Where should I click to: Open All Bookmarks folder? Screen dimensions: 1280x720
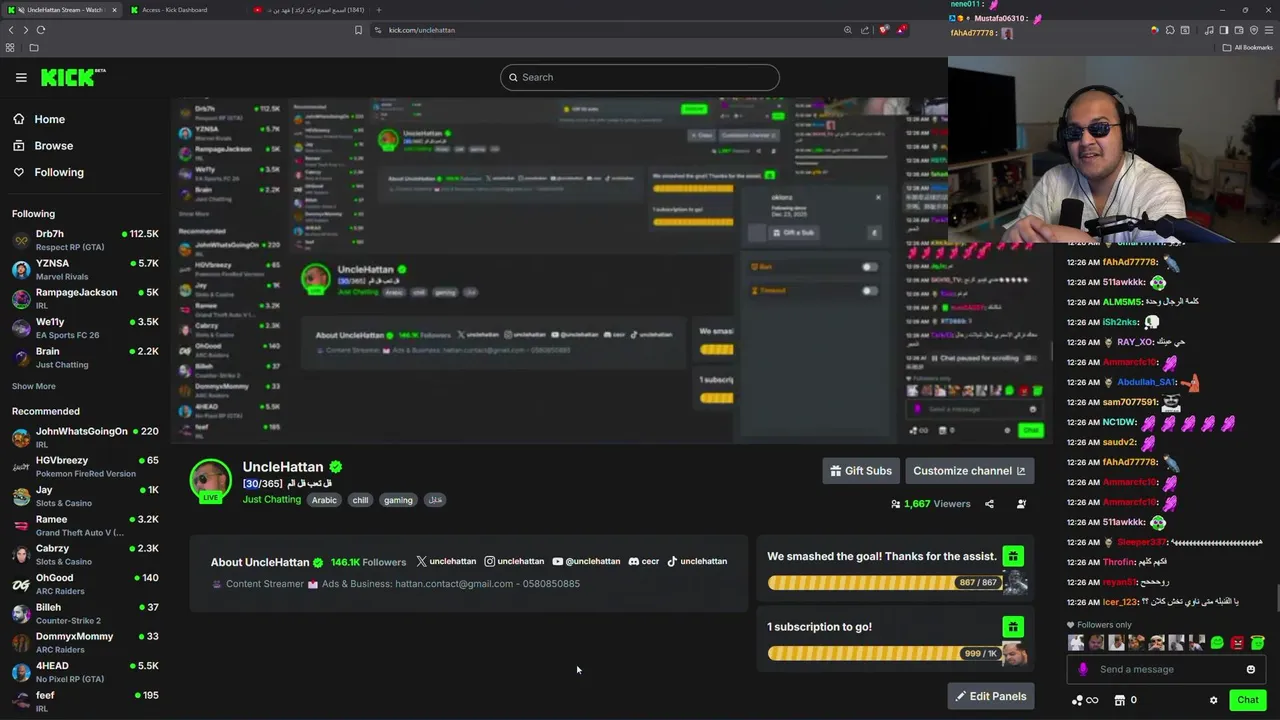click(x=1247, y=47)
